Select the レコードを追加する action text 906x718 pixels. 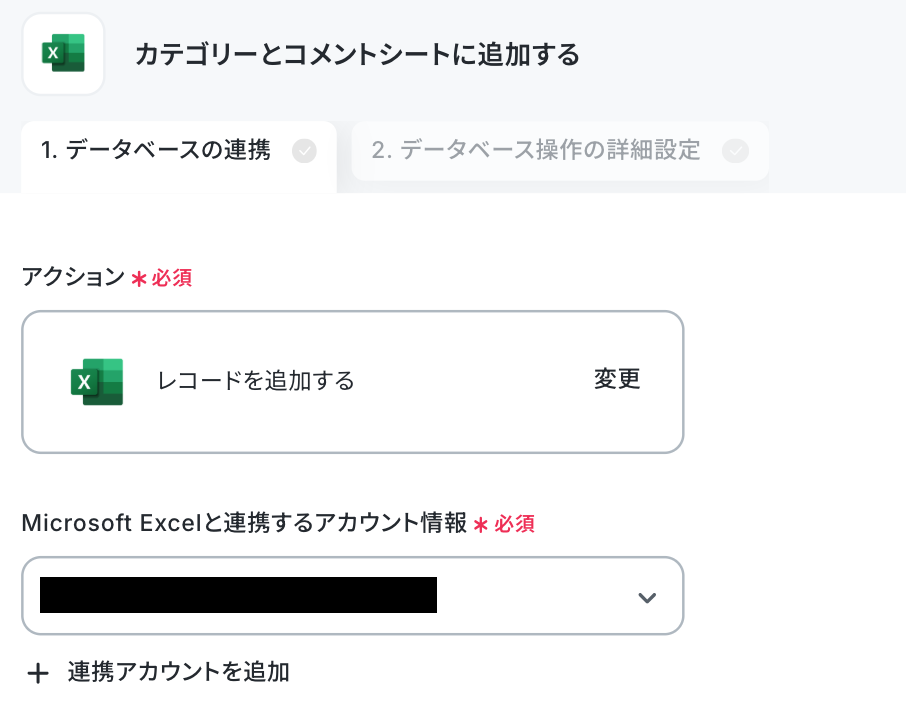click(256, 381)
